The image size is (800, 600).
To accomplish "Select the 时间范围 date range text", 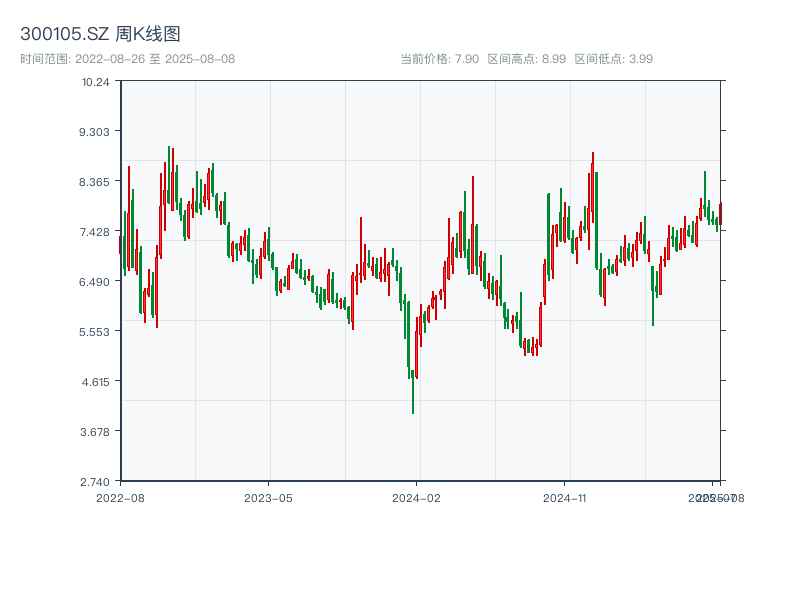I will click(128, 59).
